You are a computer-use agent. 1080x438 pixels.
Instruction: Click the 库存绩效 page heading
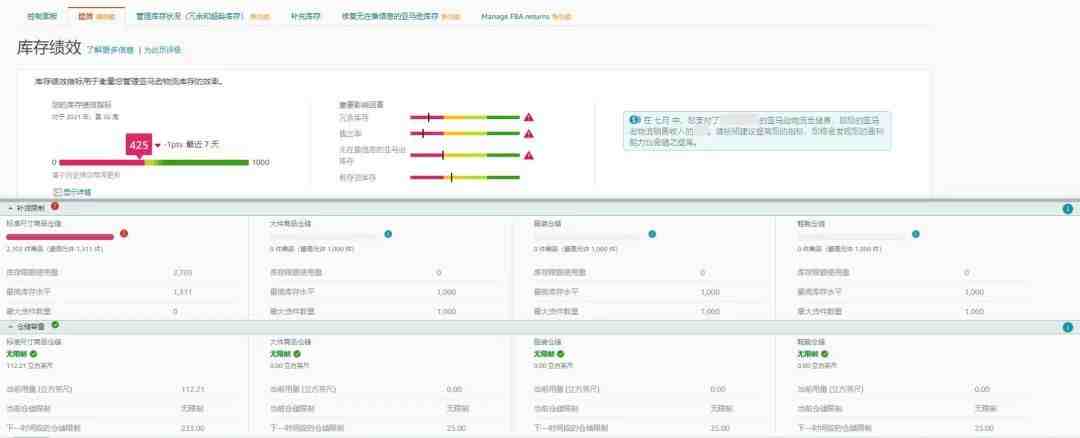tap(49, 48)
